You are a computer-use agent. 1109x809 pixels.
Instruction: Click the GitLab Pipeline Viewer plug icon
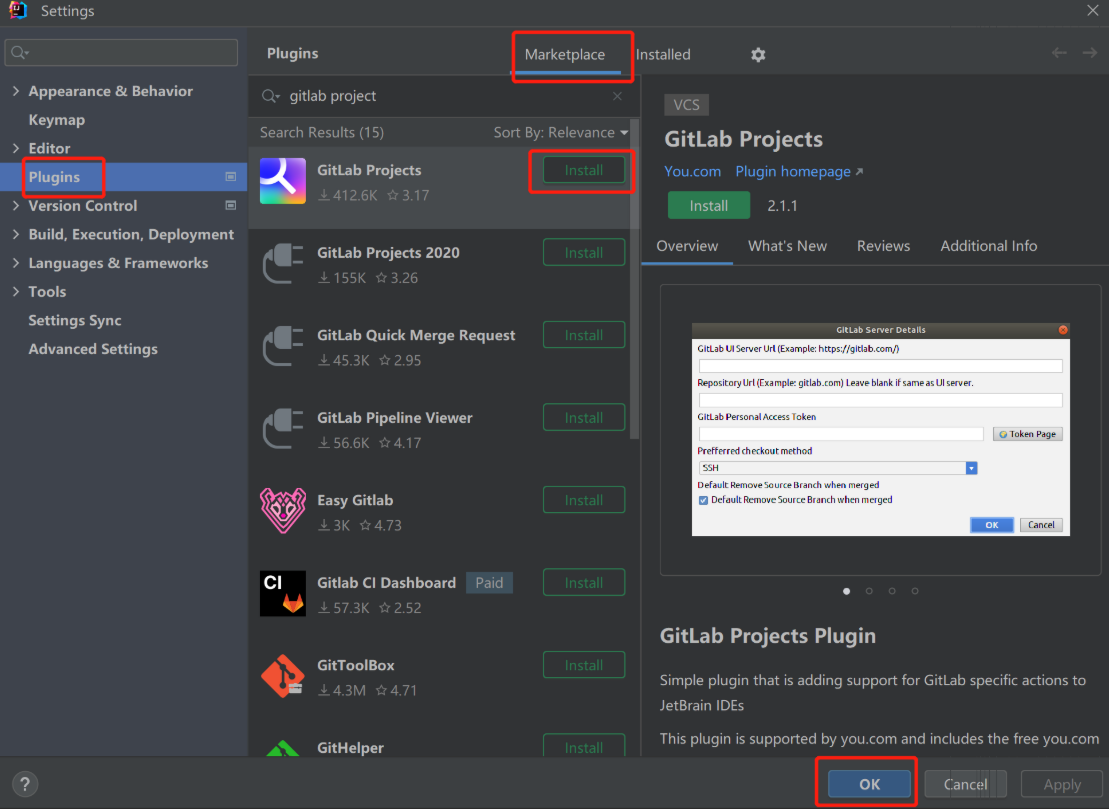(283, 429)
